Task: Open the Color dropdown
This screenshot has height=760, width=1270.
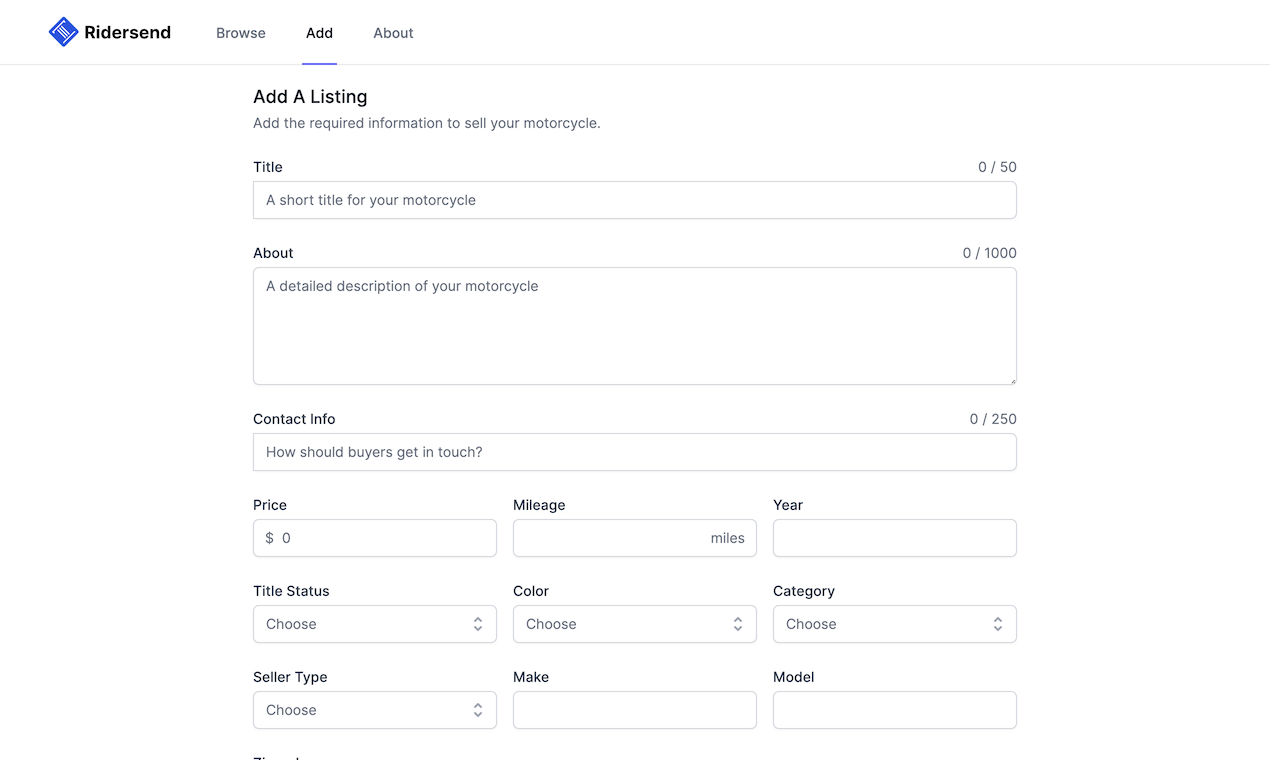Action: coord(635,624)
